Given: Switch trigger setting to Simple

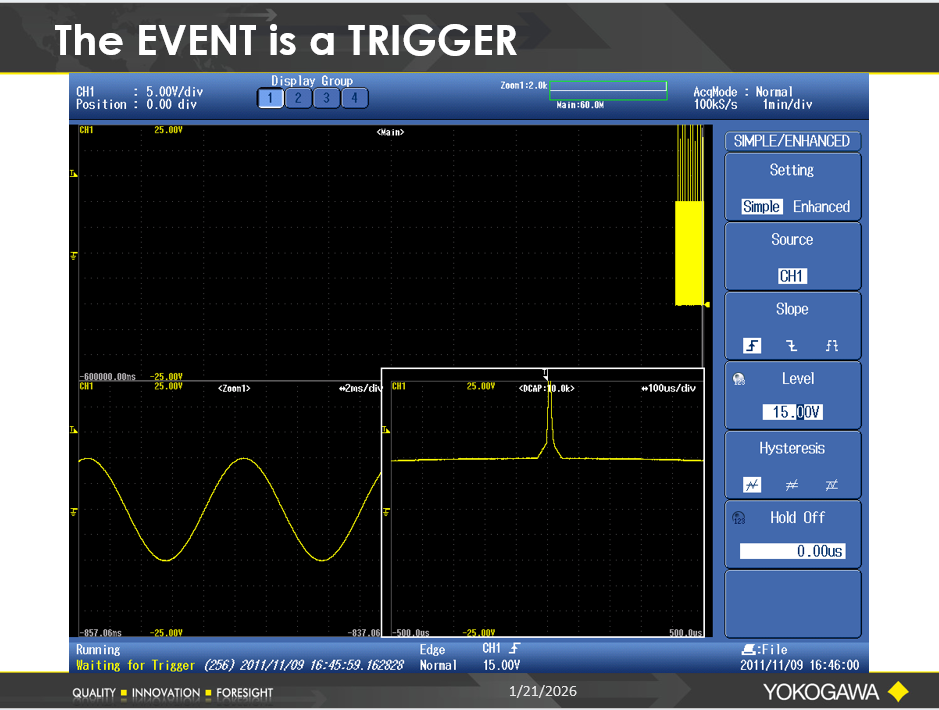Looking at the screenshot, I should pyautogui.click(x=761, y=207).
